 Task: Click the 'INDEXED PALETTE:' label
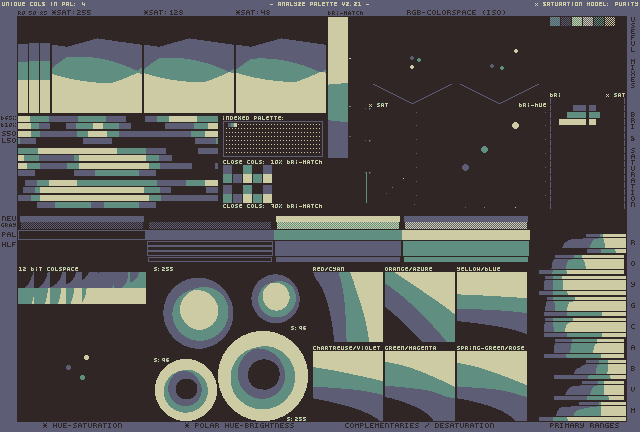[253, 118]
